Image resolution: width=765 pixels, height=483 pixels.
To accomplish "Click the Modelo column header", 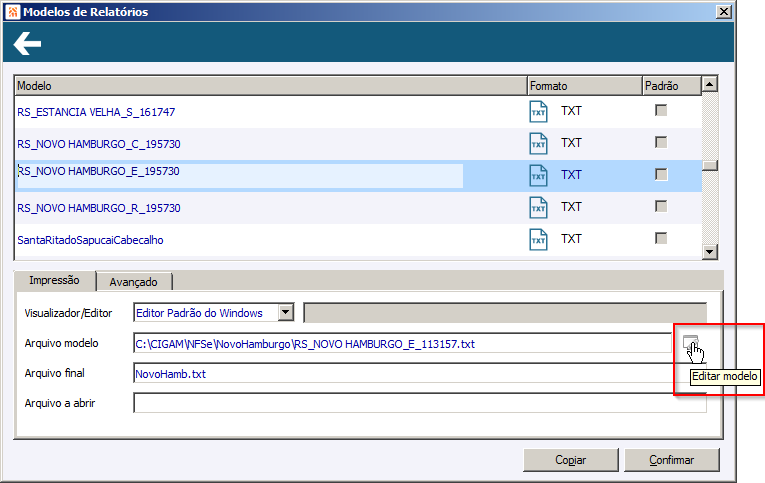I will pos(271,86).
